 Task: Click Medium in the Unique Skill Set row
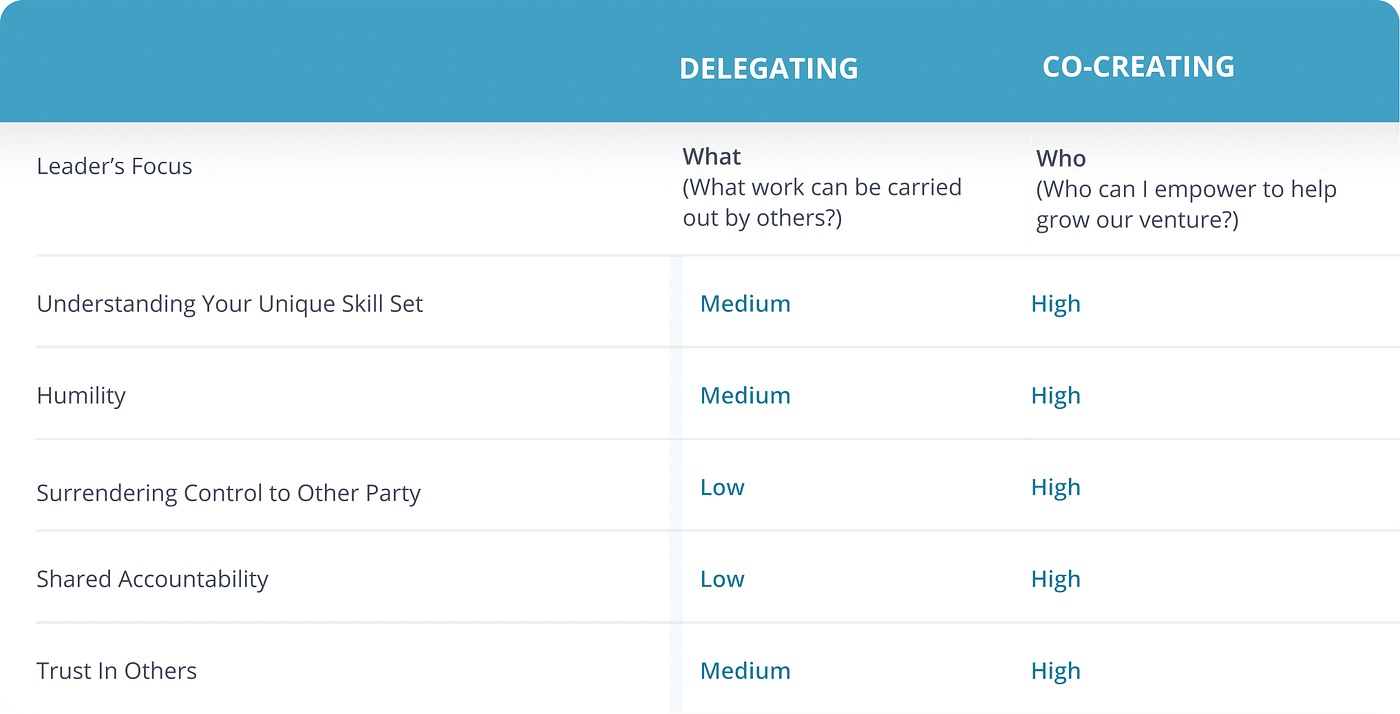click(745, 303)
